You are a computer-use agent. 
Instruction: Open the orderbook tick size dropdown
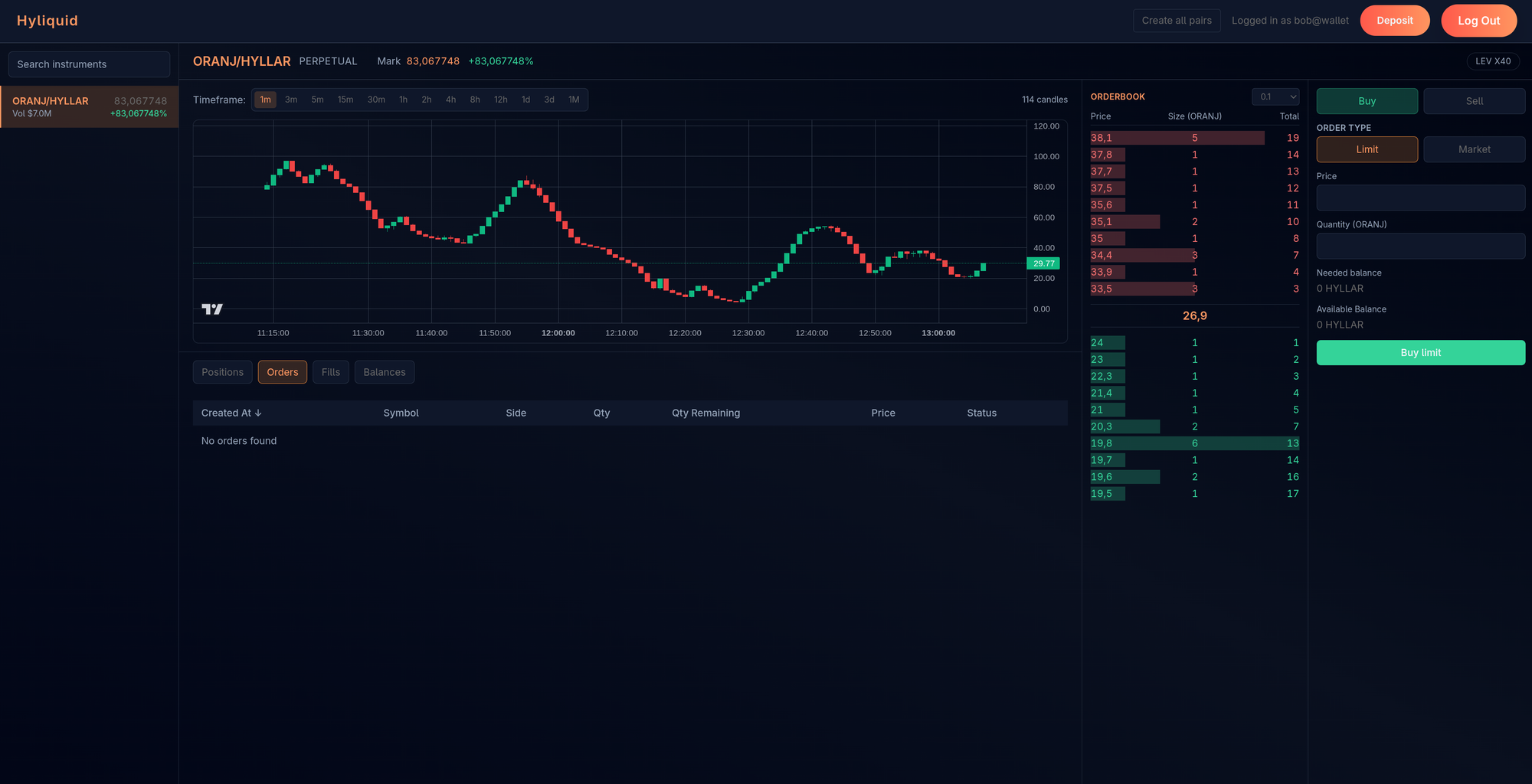[1275, 96]
